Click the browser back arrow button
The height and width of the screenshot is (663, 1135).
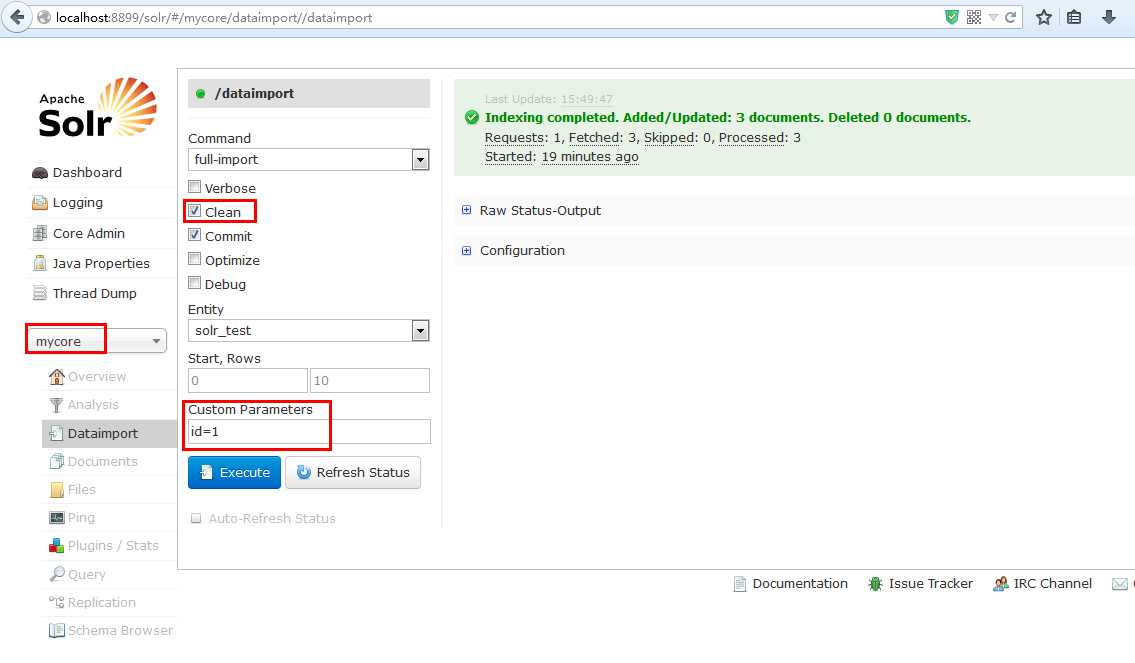(17, 17)
